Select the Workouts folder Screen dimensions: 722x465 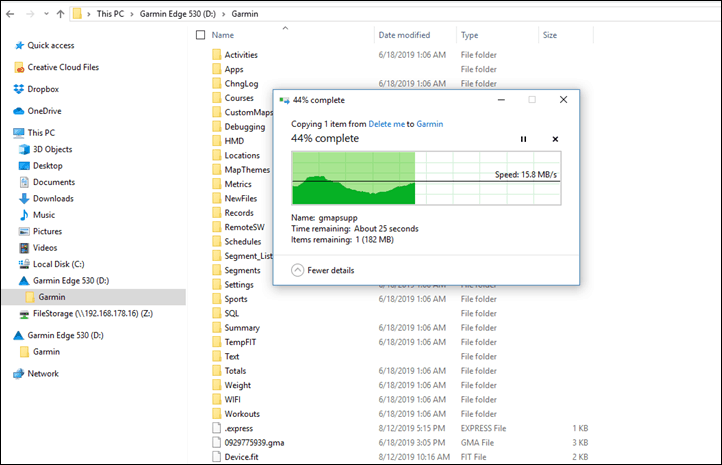pos(242,414)
